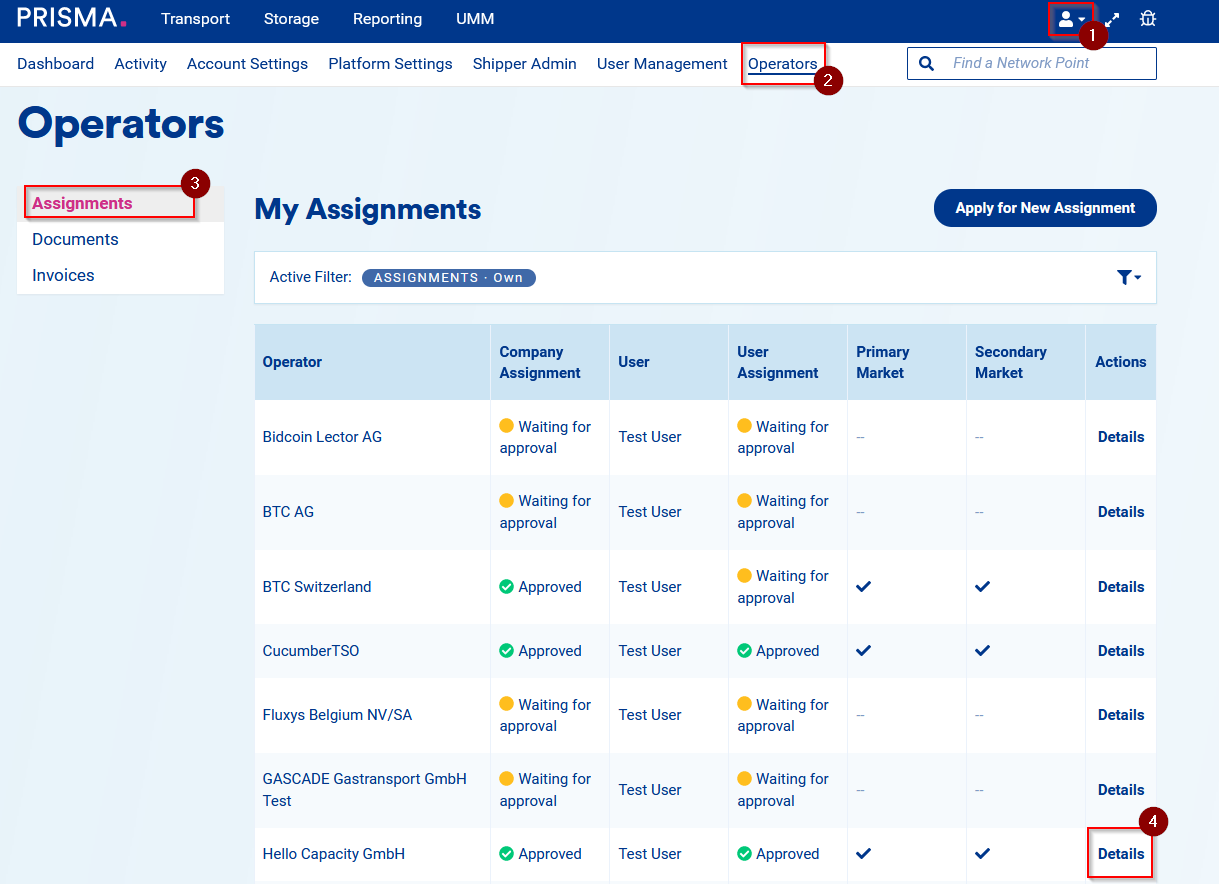Click Apply for New Assignment button
Image resolution: width=1219 pixels, height=884 pixels.
pos(1045,208)
